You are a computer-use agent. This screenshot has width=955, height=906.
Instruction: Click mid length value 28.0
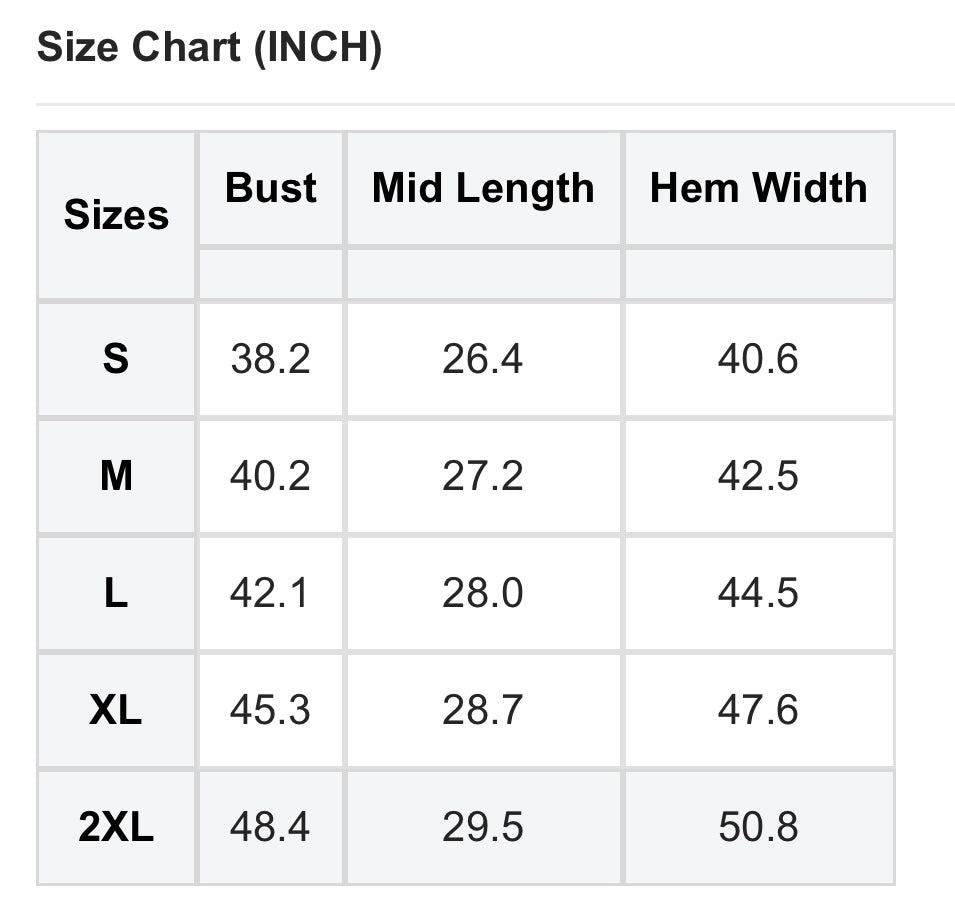(483, 594)
